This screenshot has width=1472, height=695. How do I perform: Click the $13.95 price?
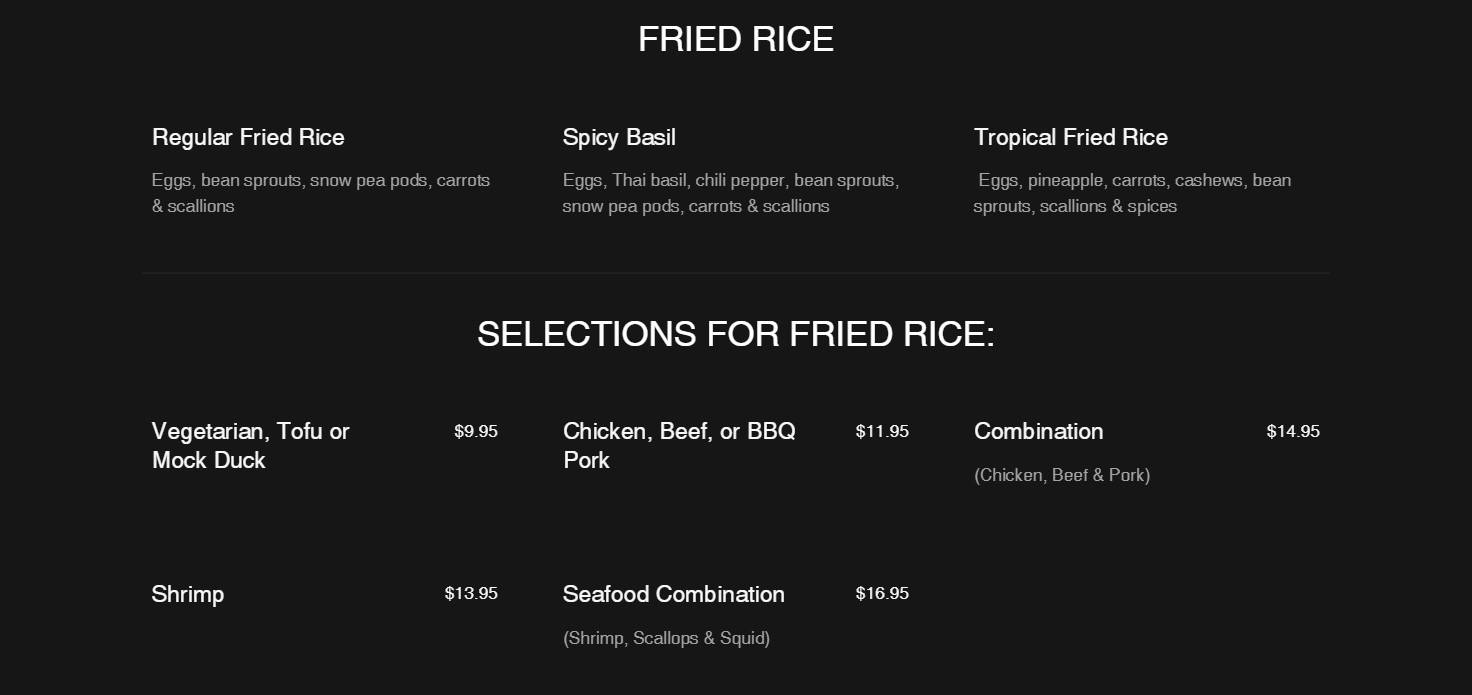[x=471, y=593]
